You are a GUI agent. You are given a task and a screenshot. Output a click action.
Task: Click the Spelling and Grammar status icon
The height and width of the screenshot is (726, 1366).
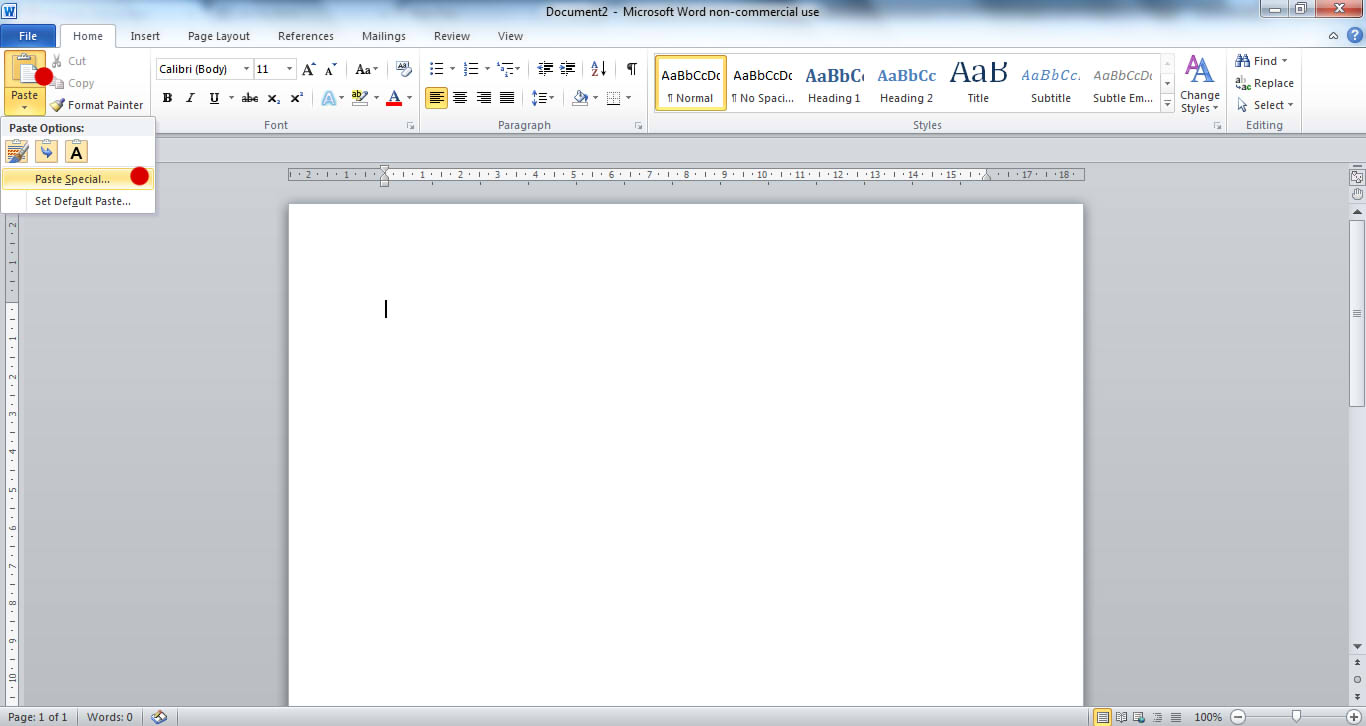(159, 717)
